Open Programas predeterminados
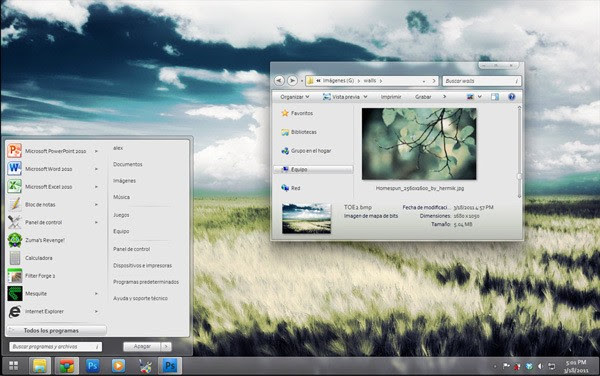Viewport: 600px width, 376px height. [x=146, y=282]
